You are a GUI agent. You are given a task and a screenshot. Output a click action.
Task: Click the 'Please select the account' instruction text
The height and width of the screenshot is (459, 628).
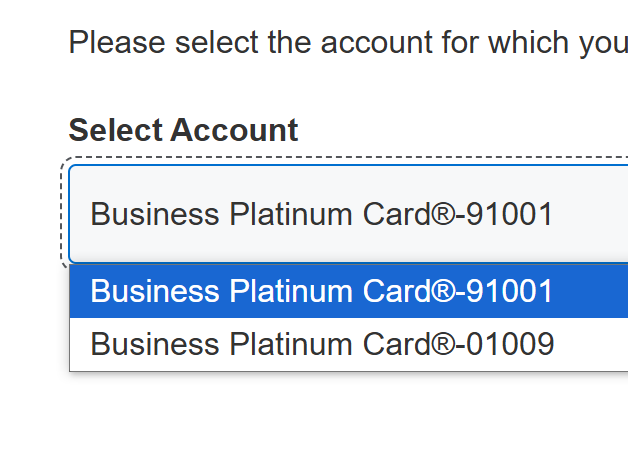pos(347,42)
